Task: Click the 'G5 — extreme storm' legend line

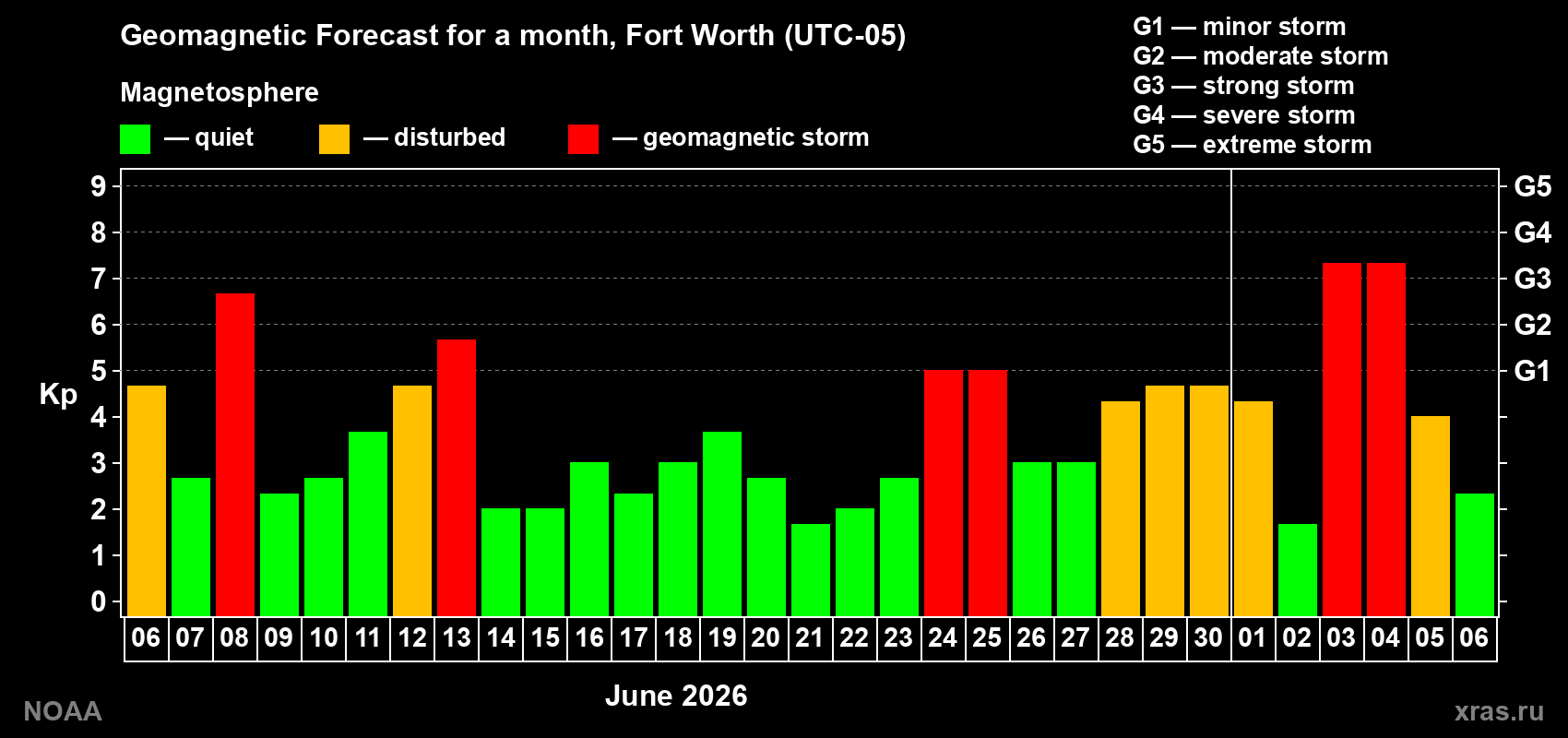Action: coord(1253,145)
